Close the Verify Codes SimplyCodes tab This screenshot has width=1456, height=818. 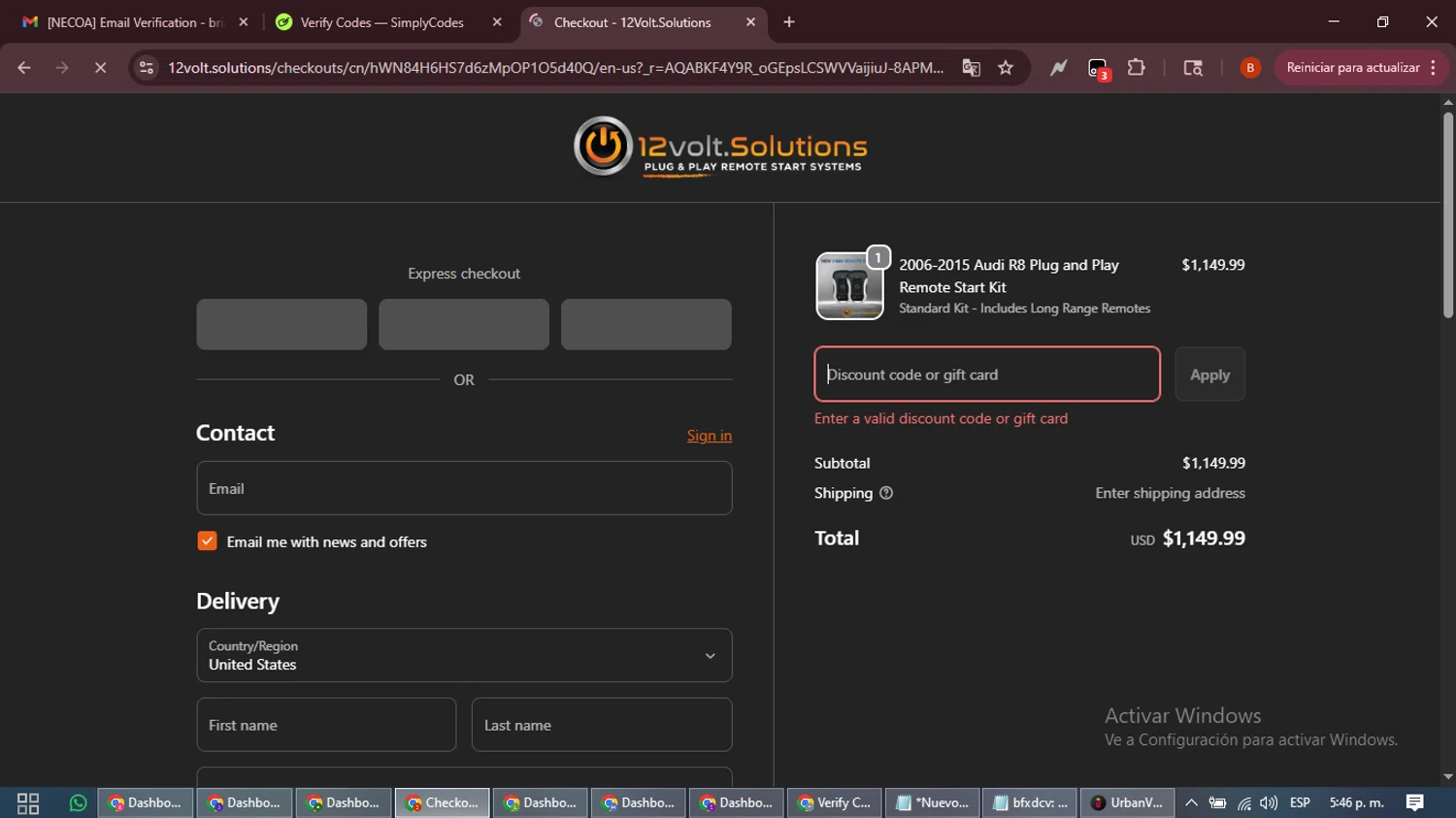(497, 22)
